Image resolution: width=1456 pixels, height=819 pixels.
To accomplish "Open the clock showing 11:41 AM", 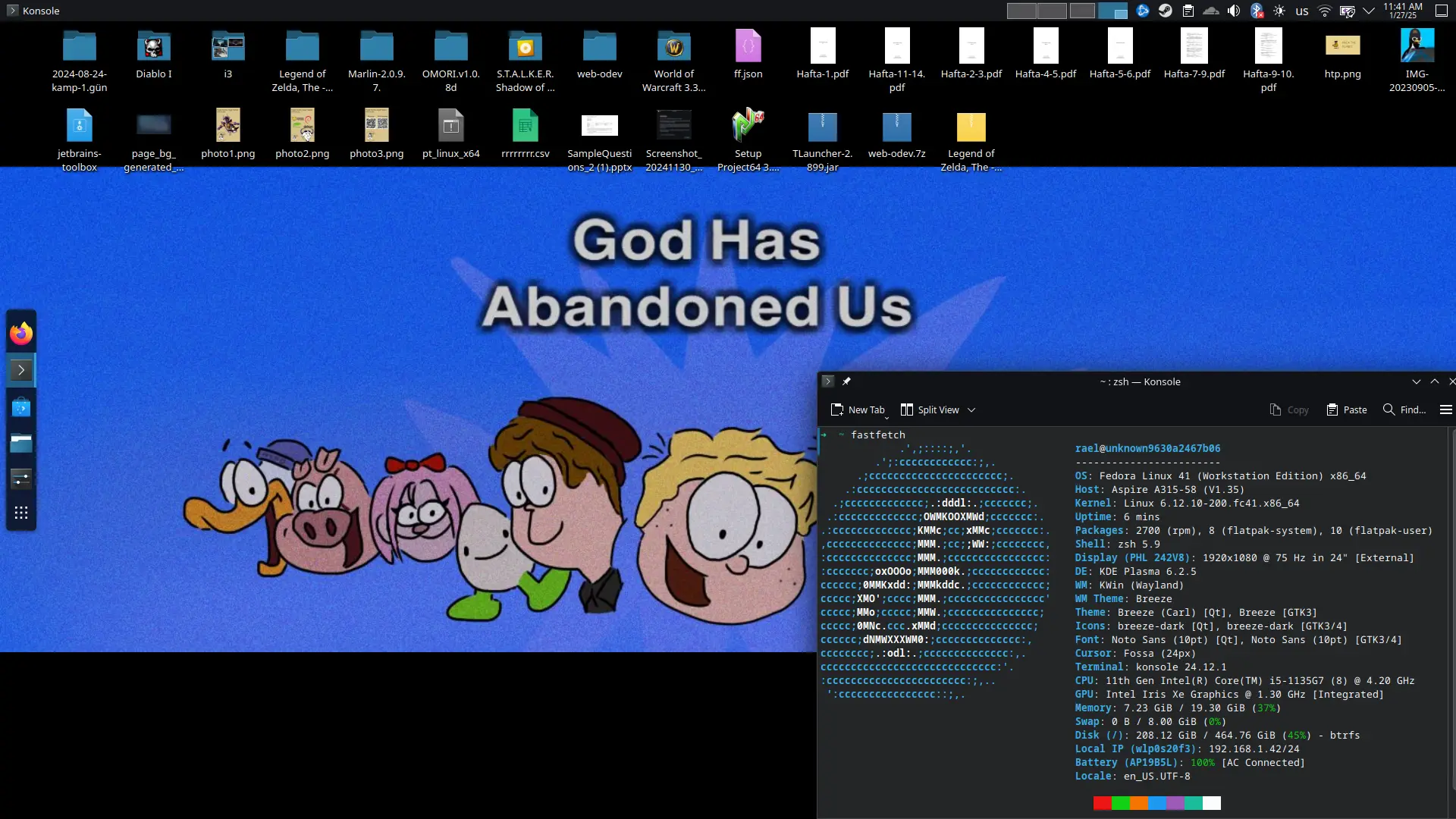I will click(1403, 11).
